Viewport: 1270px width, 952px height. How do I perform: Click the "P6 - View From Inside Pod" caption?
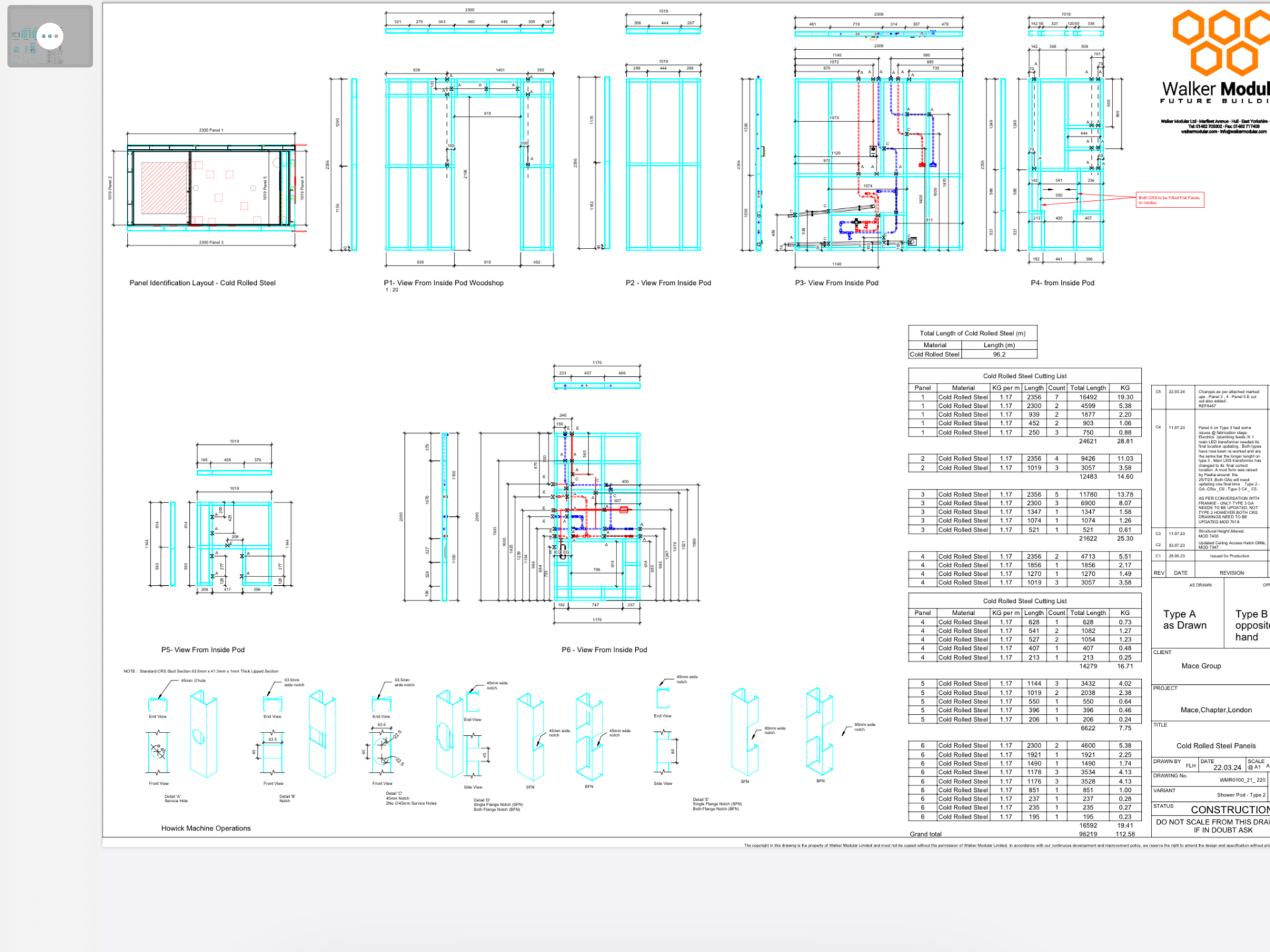point(605,650)
